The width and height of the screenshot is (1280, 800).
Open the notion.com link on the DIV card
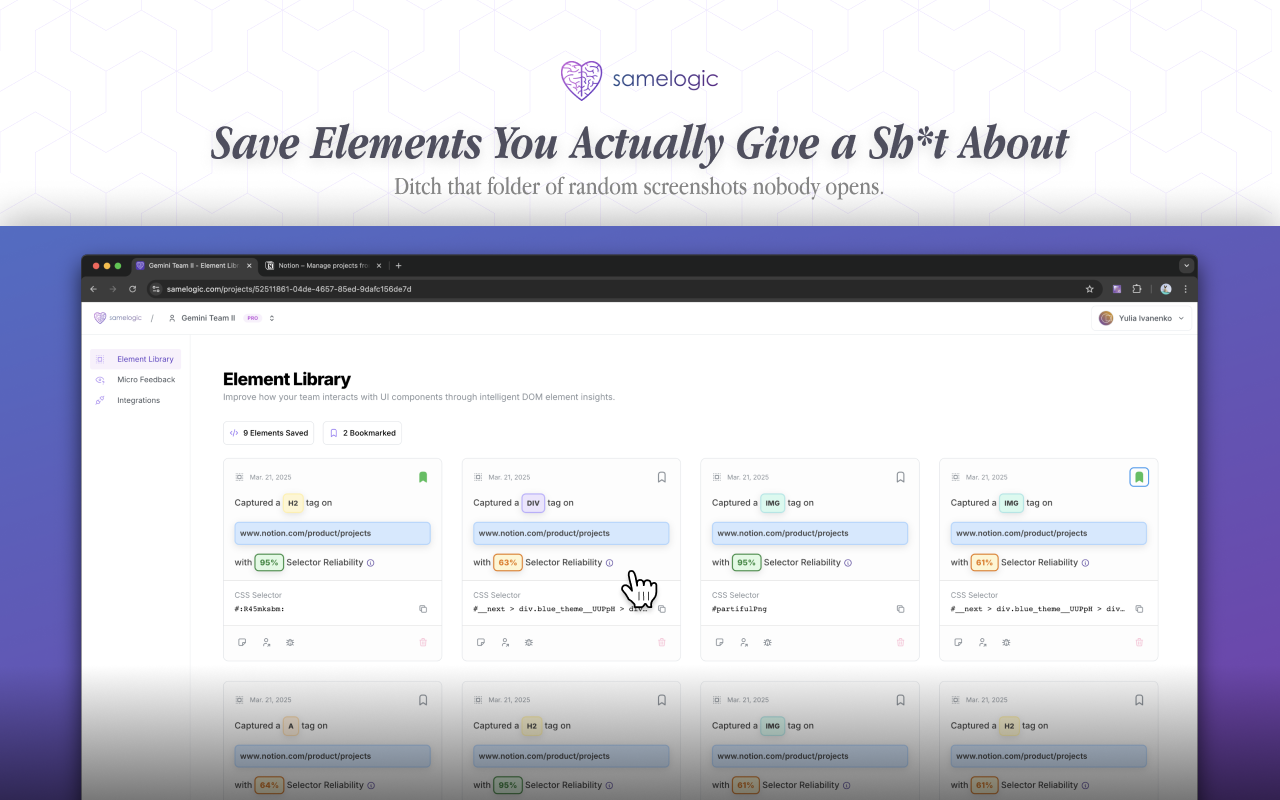point(571,533)
